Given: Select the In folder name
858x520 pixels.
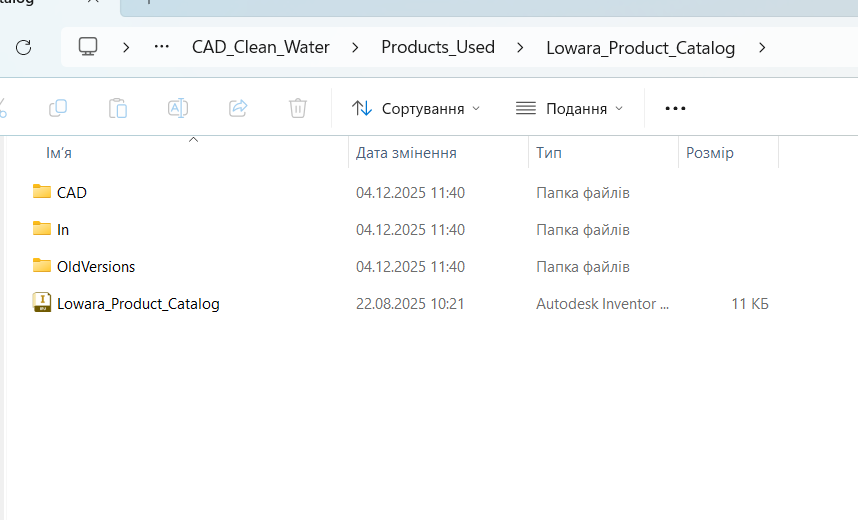Looking at the screenshot, I should point(63,230).
